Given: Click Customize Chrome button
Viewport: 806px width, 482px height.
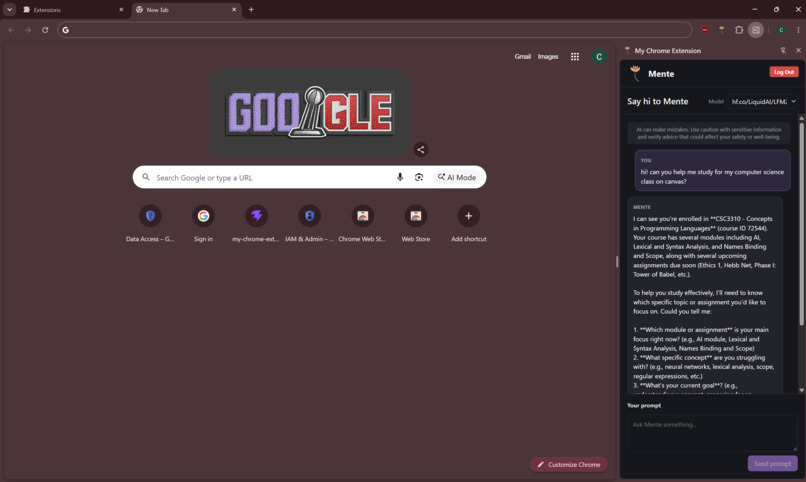Looking at the screenshot, I should point(569,464).
